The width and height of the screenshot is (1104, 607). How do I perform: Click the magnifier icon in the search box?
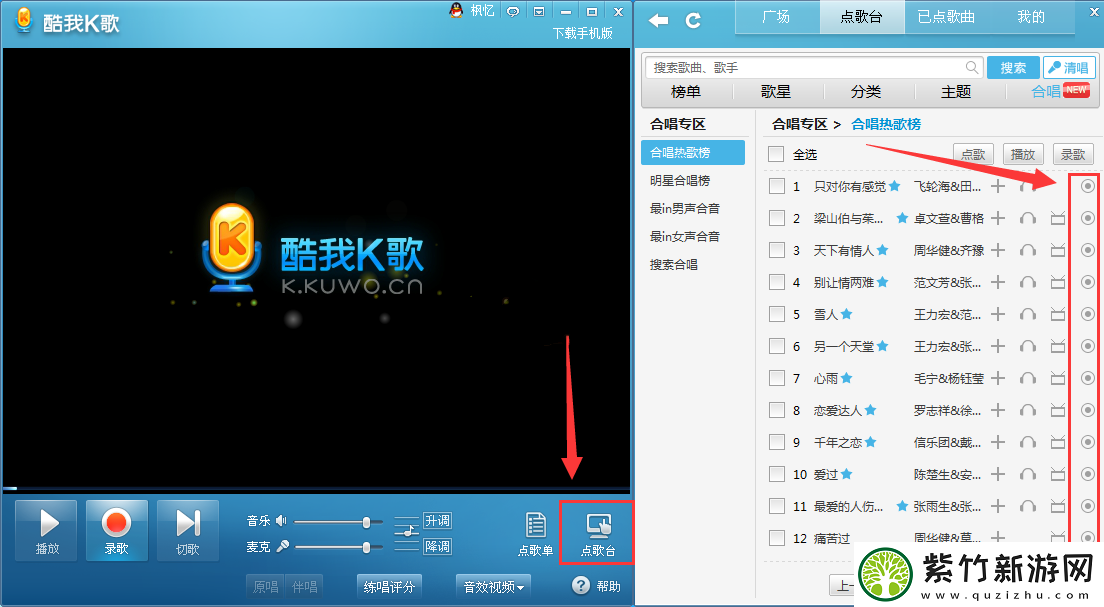972,68
